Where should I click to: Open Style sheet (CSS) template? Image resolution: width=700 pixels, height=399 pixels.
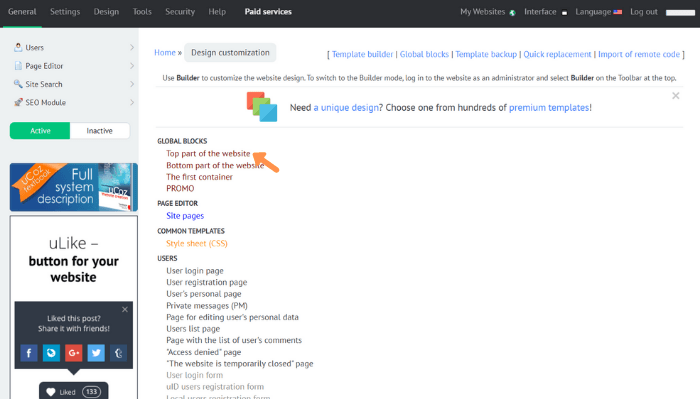tap(196, 243)
